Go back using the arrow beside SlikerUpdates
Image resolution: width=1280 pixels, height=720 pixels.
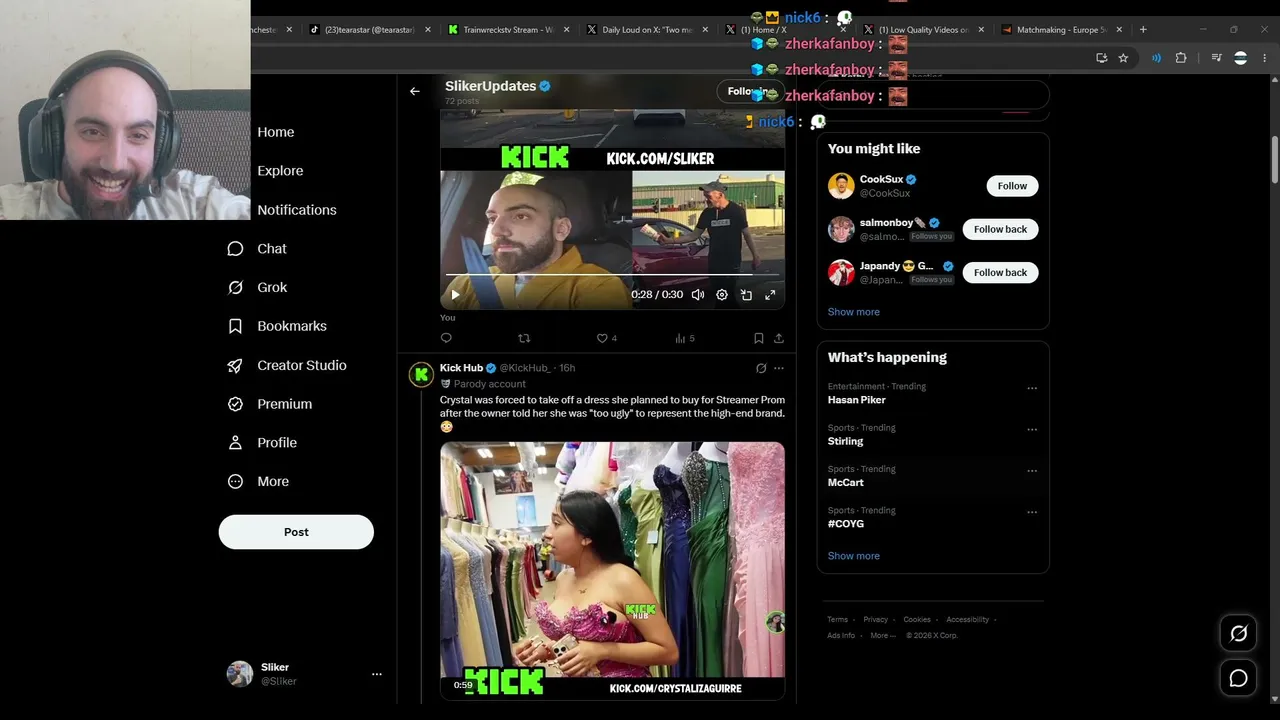[415, 91]
